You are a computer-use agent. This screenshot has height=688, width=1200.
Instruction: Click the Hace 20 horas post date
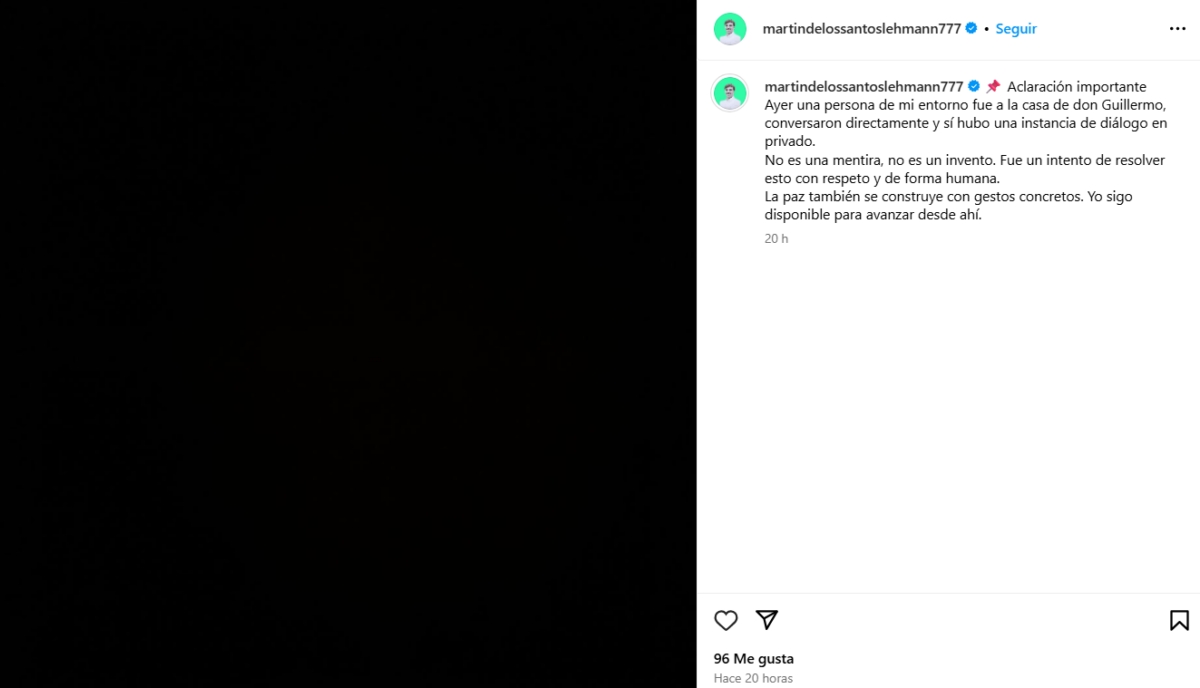click(x=753, y=678)
